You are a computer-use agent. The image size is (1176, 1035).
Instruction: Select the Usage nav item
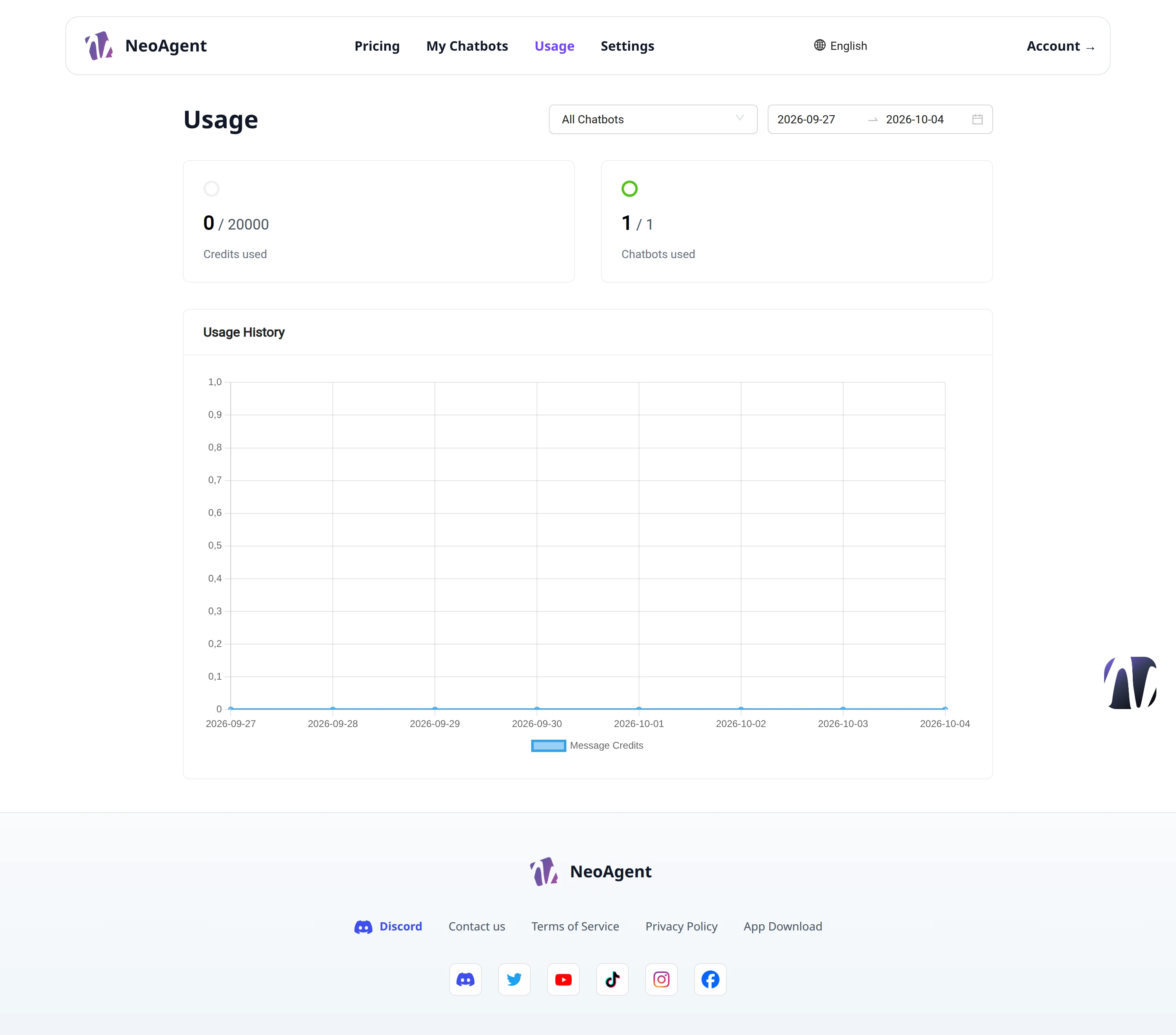click(x=554, y=46)
